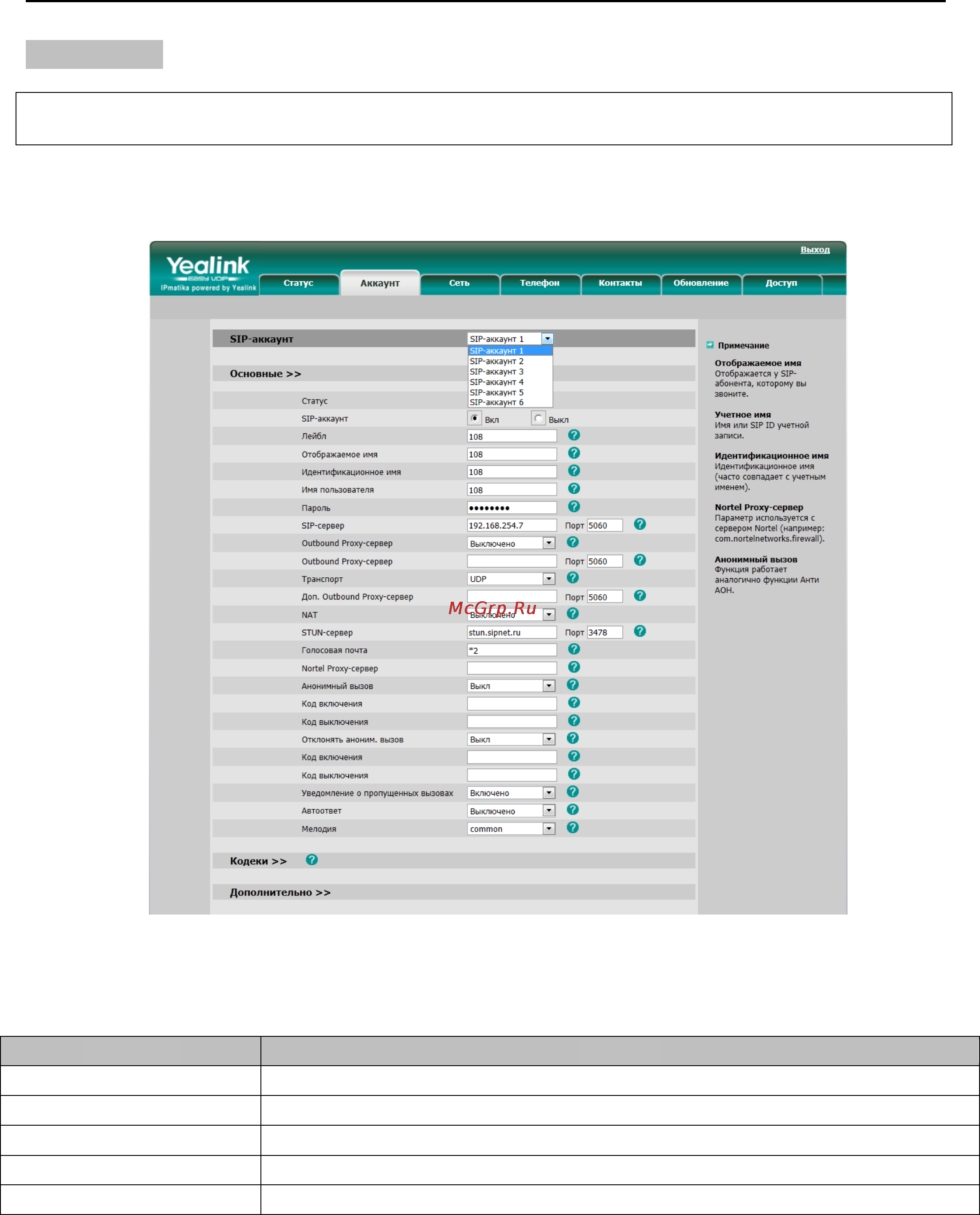Open the SIP-аккаунт selection dropdown arrow
This screenshot has height=1215, width=980.
click(x=548, y=339)
